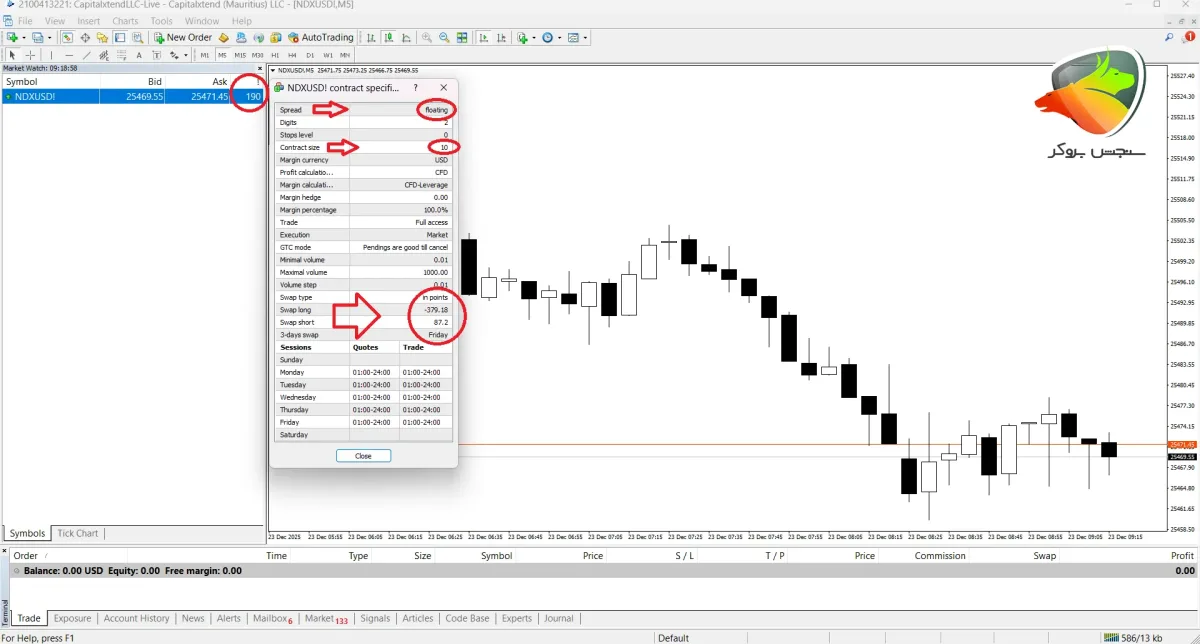Image resolution: width=1200 pixels, height=644 pixels.
Task: Open the Market tab in Terminal
Action: coord(326,618)
